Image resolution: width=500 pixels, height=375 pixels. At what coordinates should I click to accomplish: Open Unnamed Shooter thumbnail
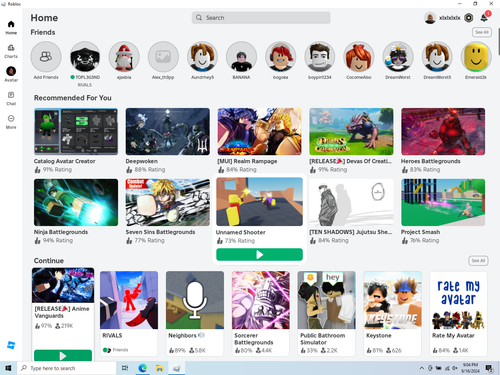point(259,202)
